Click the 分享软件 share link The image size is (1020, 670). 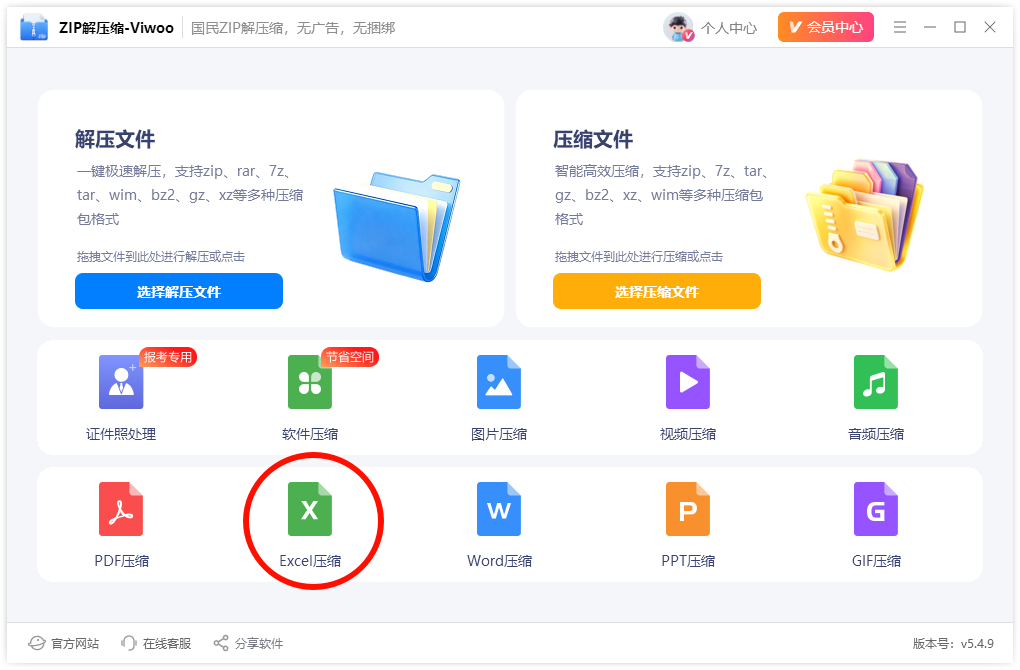[x=259, y=643]
